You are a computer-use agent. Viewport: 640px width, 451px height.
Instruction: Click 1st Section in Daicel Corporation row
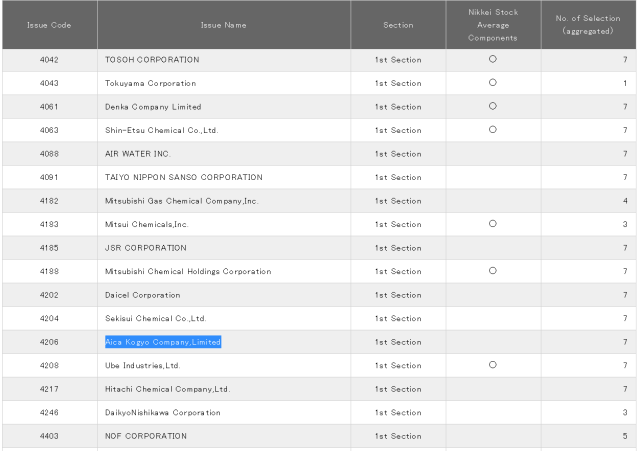click(x=398, y=295)
